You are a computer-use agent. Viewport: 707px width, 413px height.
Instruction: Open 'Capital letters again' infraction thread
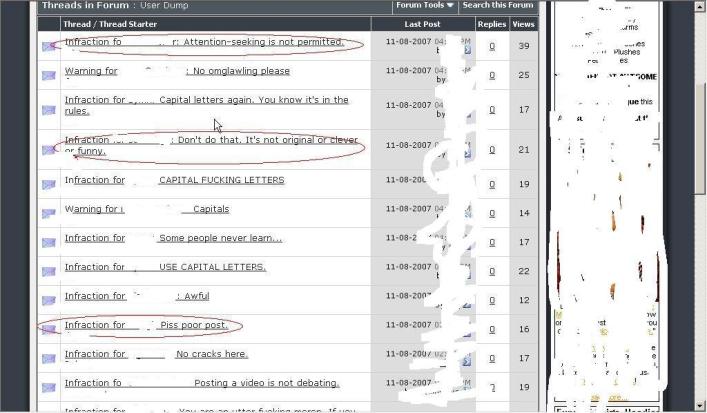(207, 106)
